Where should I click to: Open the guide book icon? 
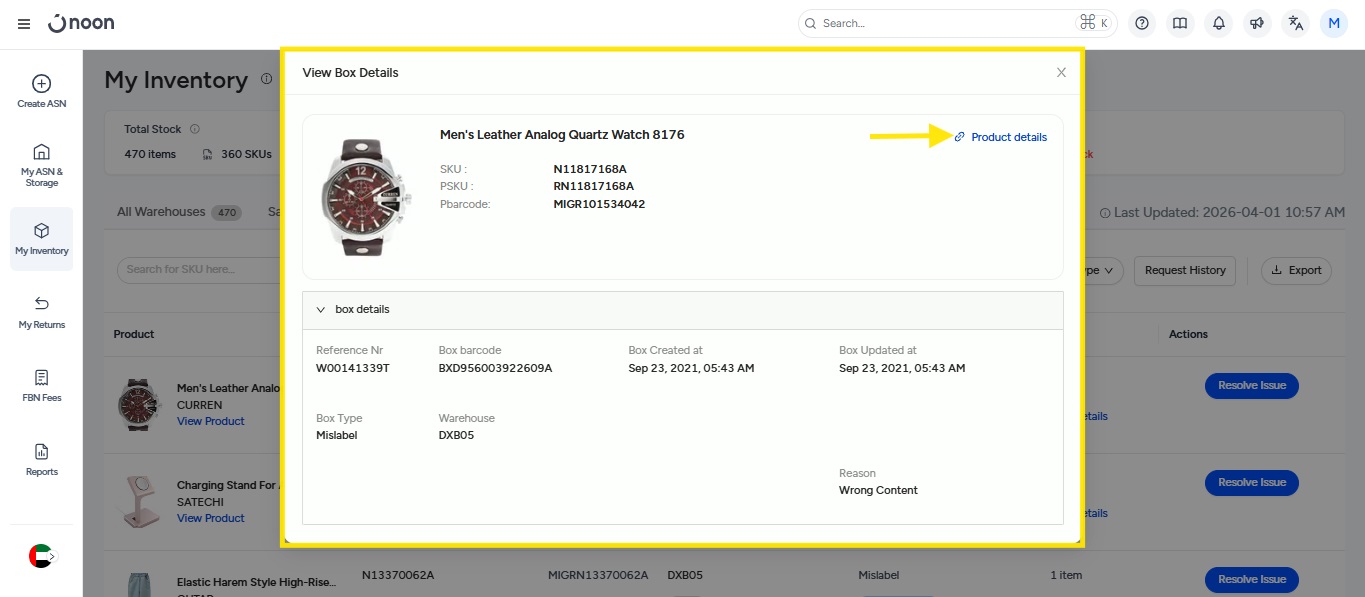click(x=1180, y=23)
